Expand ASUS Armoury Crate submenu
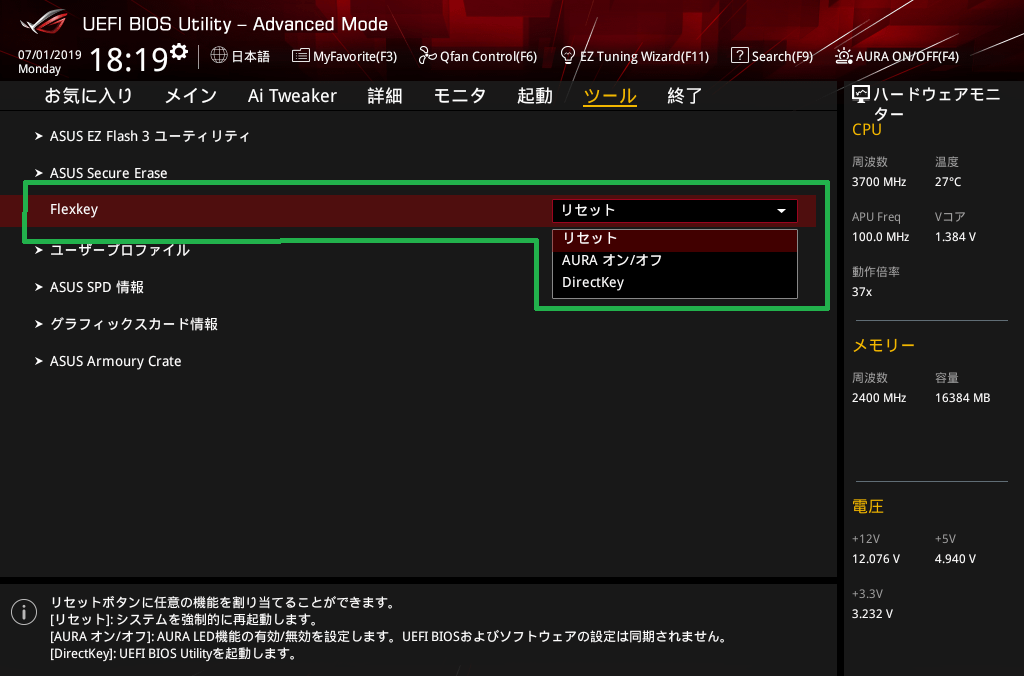 [116, 361]
